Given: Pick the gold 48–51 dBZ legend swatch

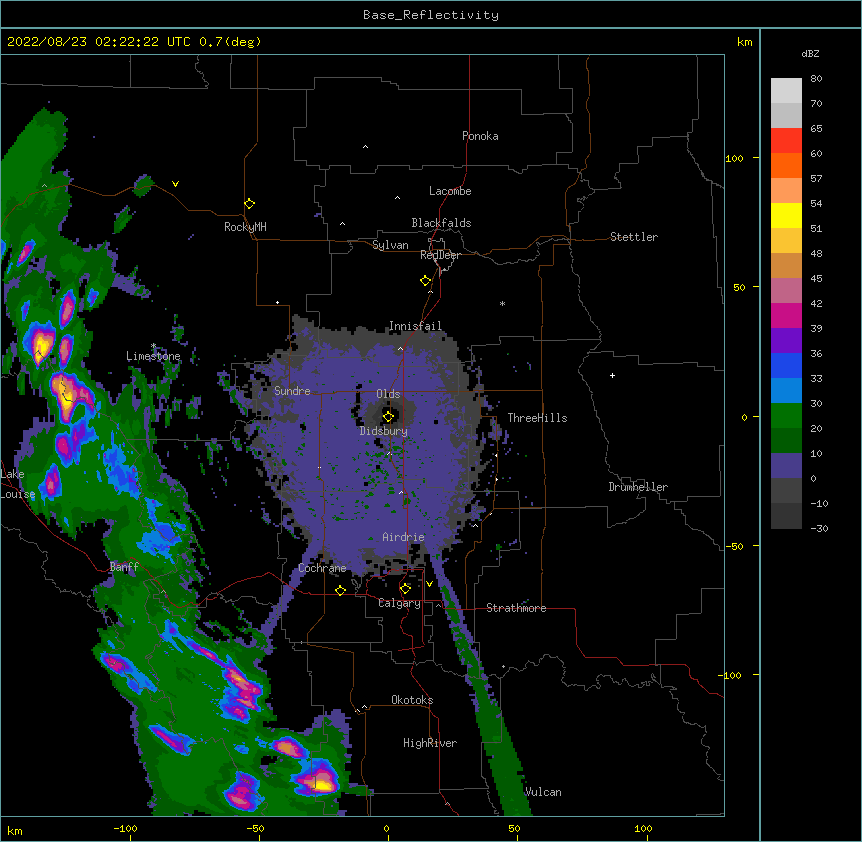Looking at the screenshot, I should pyautogui.click(x=786, y=240).
